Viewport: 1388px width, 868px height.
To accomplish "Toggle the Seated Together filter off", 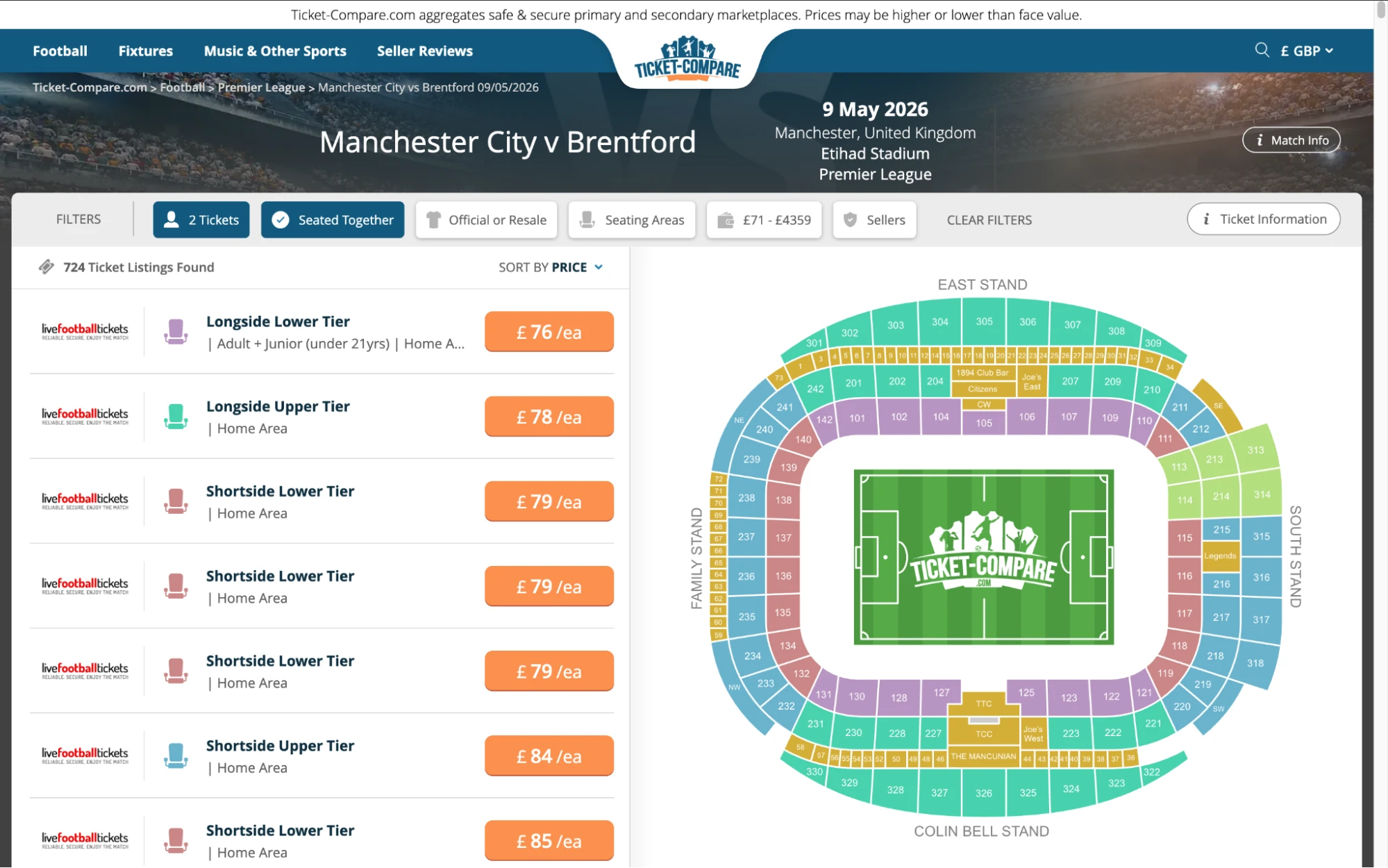I will (333, 219).
